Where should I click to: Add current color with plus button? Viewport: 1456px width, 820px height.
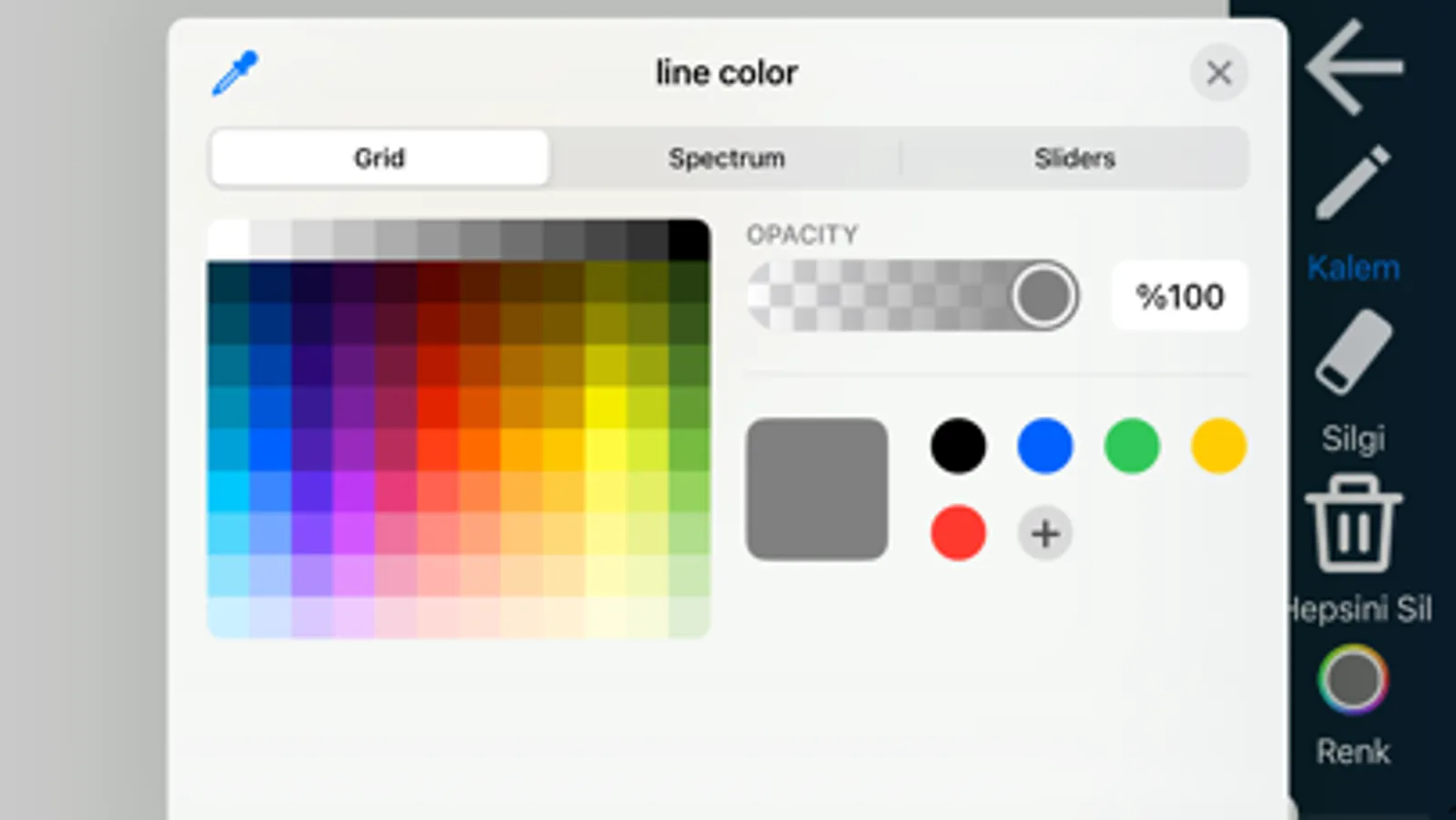coord(1044,533)
